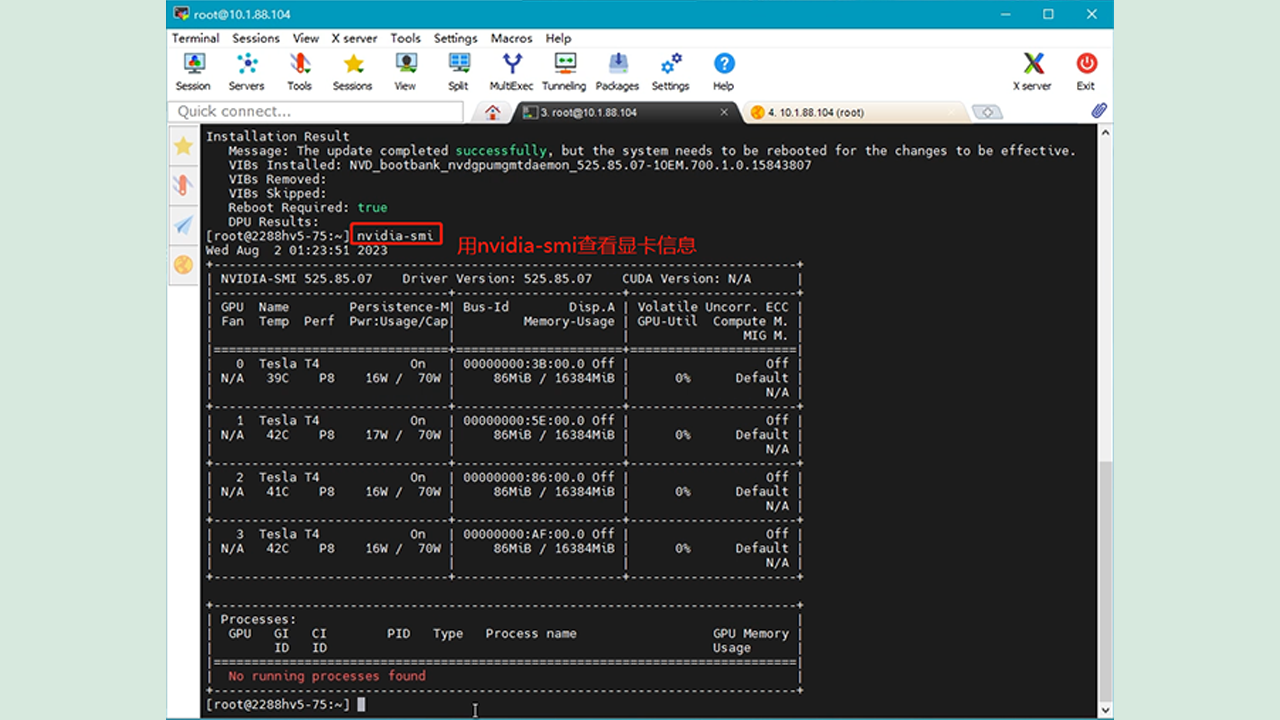The height and width of the screenshot is (720, 1280).
Task: Click 'Wed Aug 2 01:23:51 2023' timestamp
Action: click(x=296, y=250)
